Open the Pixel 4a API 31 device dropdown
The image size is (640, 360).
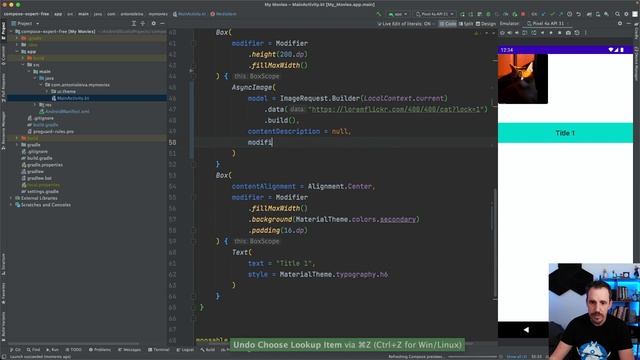[x=435, y=14]
